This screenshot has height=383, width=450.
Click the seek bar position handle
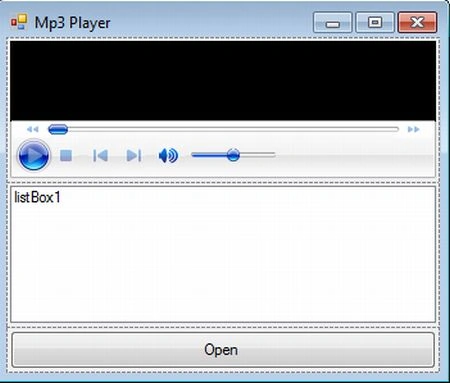pos(58,129)
